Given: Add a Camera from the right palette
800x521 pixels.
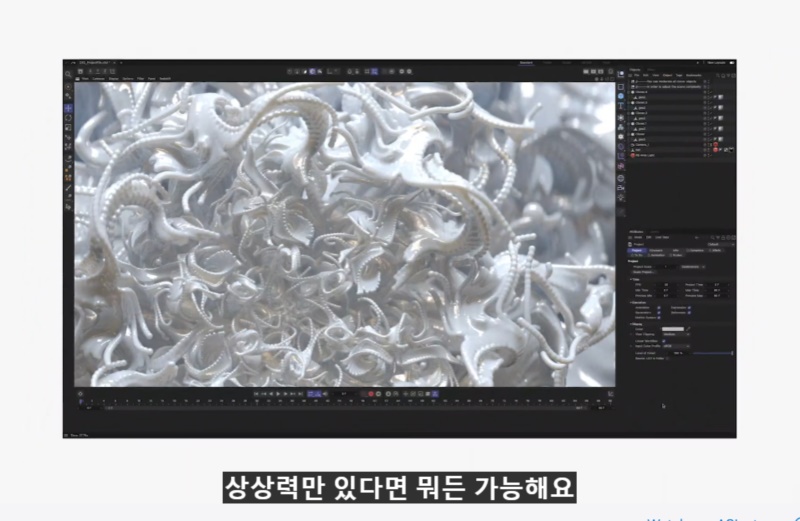Looking at the screenshot, I should click(x=621, y=188).
